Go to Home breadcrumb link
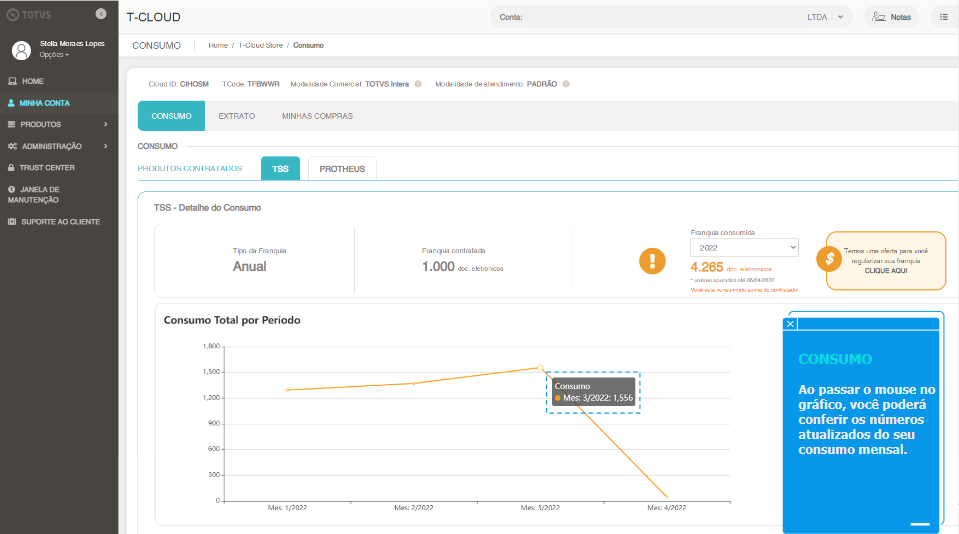 pos(218,45)
